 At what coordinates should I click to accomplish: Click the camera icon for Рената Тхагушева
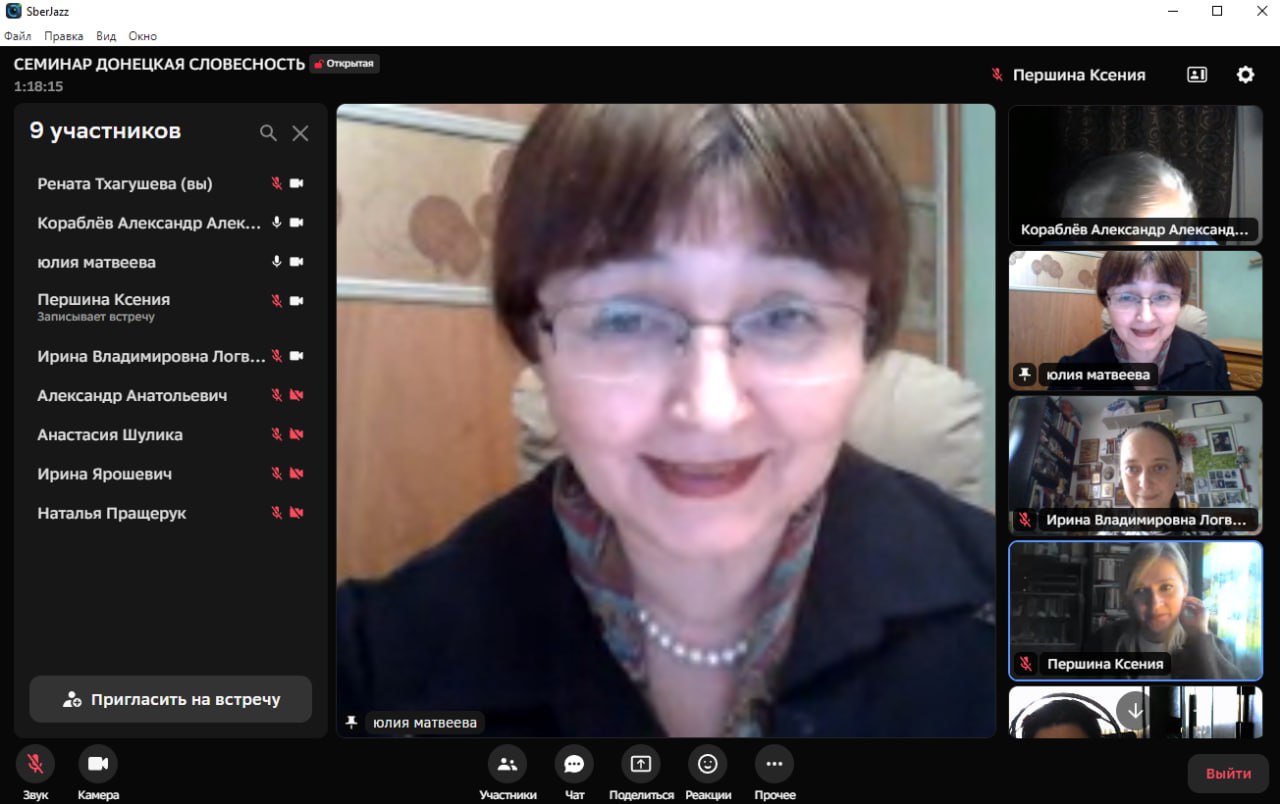point(296,184)
